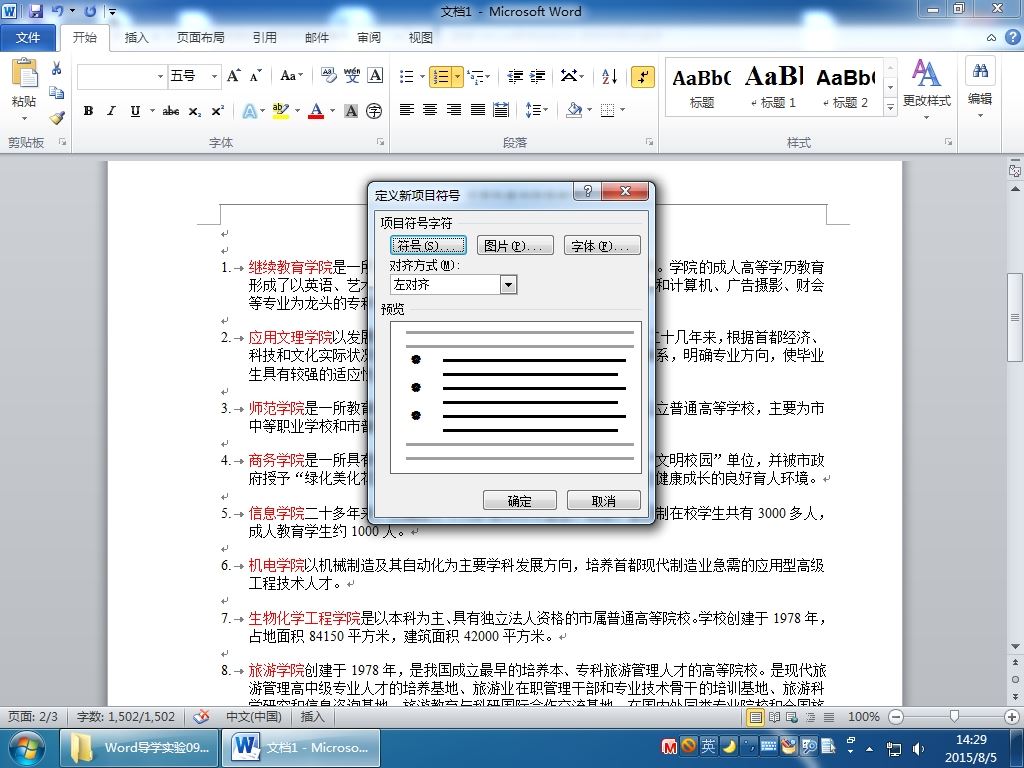
Task: Switch to the 引用 (References) tab
Action: [x=264, y=38]
